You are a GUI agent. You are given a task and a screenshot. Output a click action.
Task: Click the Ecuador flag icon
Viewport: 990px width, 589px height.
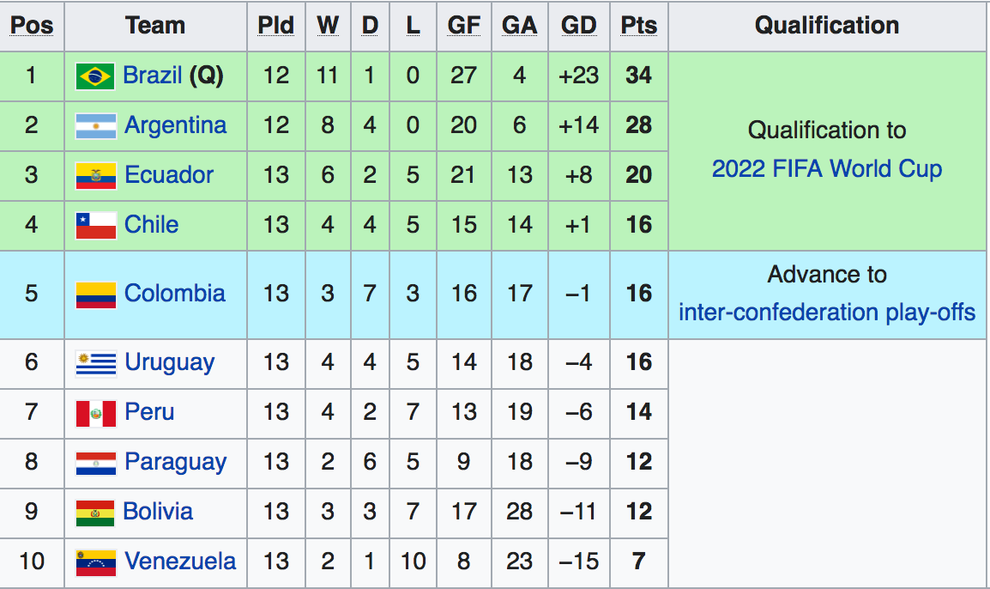(95, 176)
